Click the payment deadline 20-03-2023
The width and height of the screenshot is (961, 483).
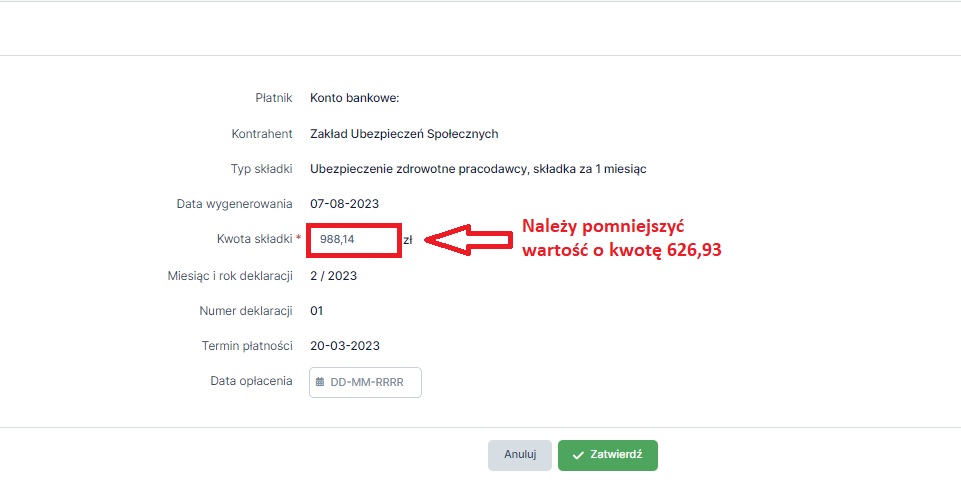[345, 346]
